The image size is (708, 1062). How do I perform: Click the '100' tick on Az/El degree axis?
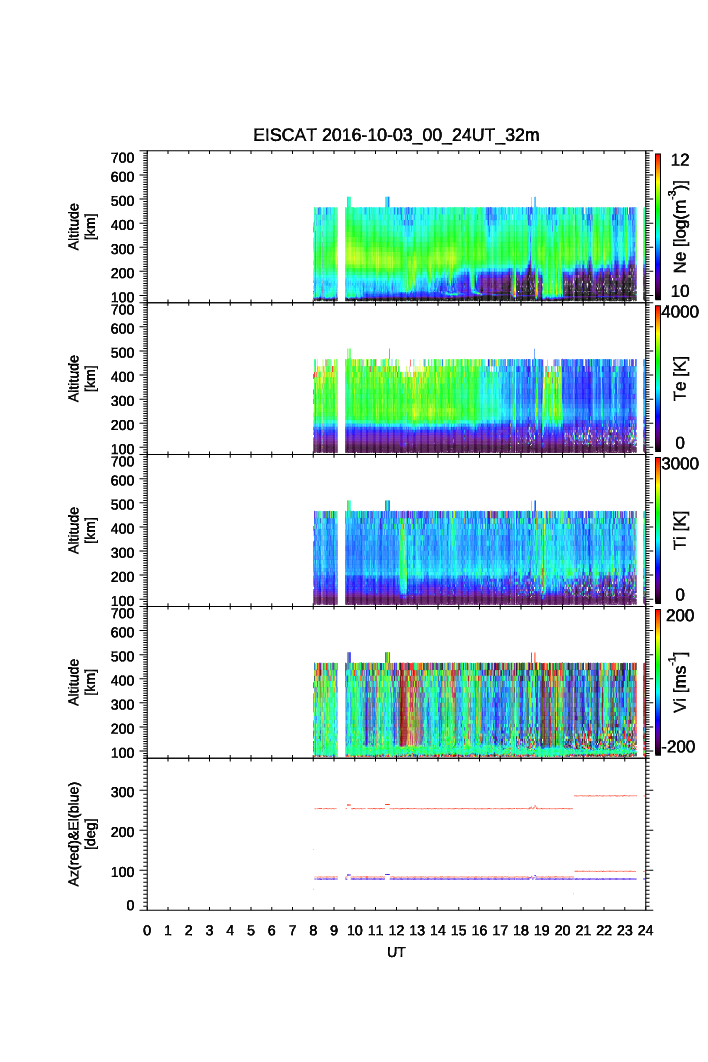click(x=123, y=872)
